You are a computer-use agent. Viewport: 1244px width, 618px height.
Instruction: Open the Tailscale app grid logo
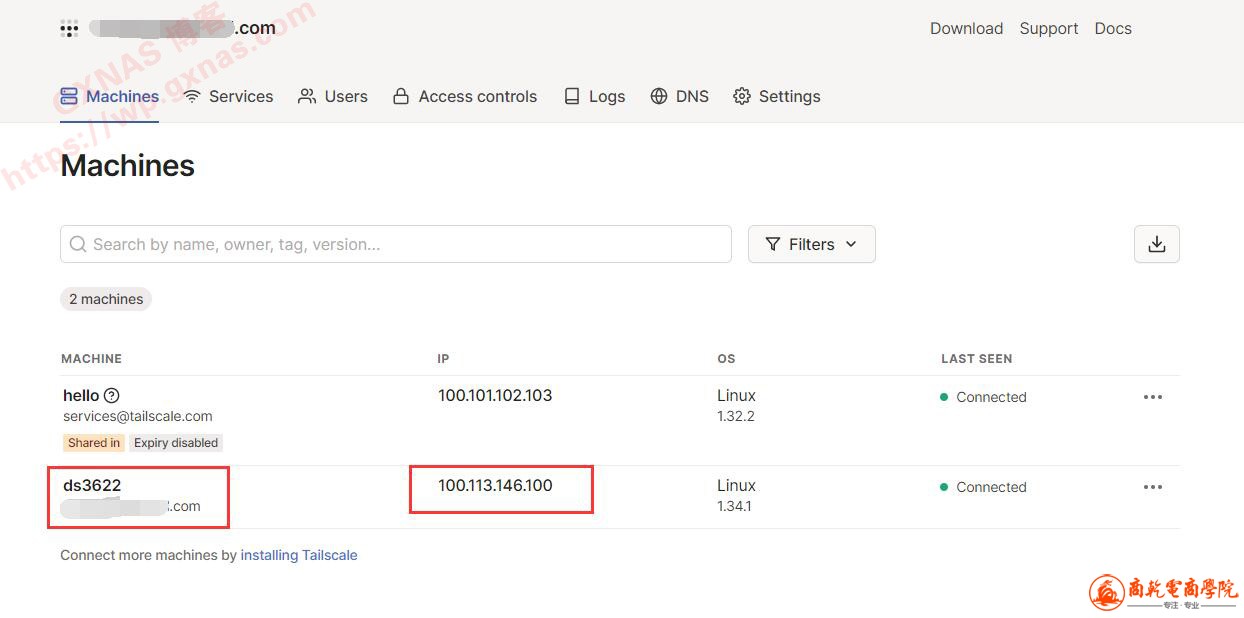69,28
